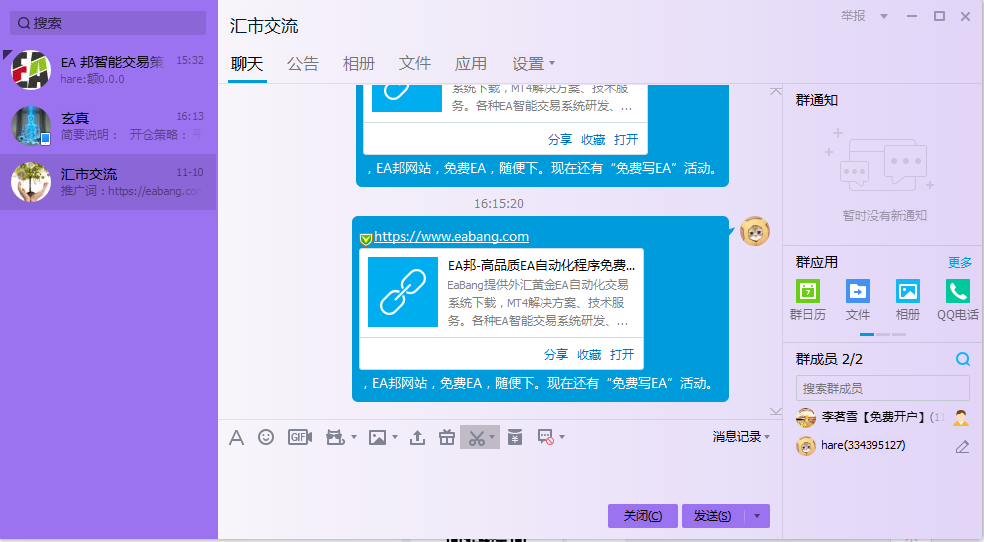Click 收藏 on the lower link card

tap(589, 354)
